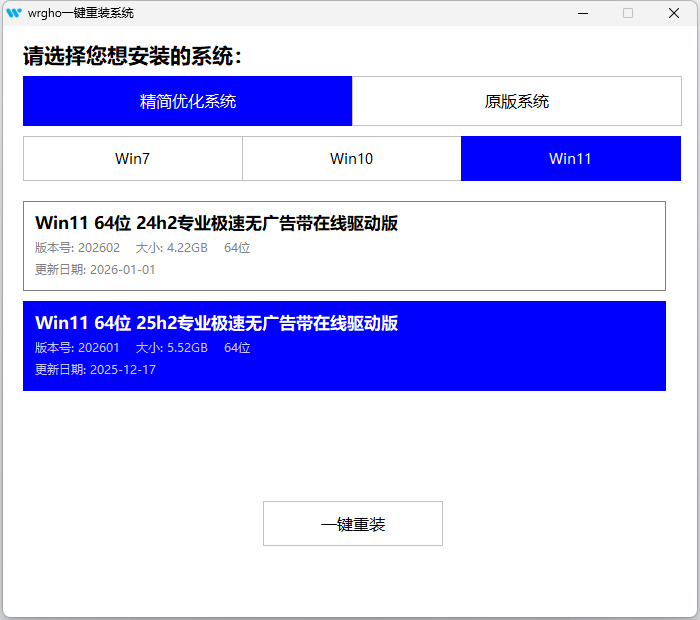
Task: Select the Win11 tab
Action: coord(571,158)
